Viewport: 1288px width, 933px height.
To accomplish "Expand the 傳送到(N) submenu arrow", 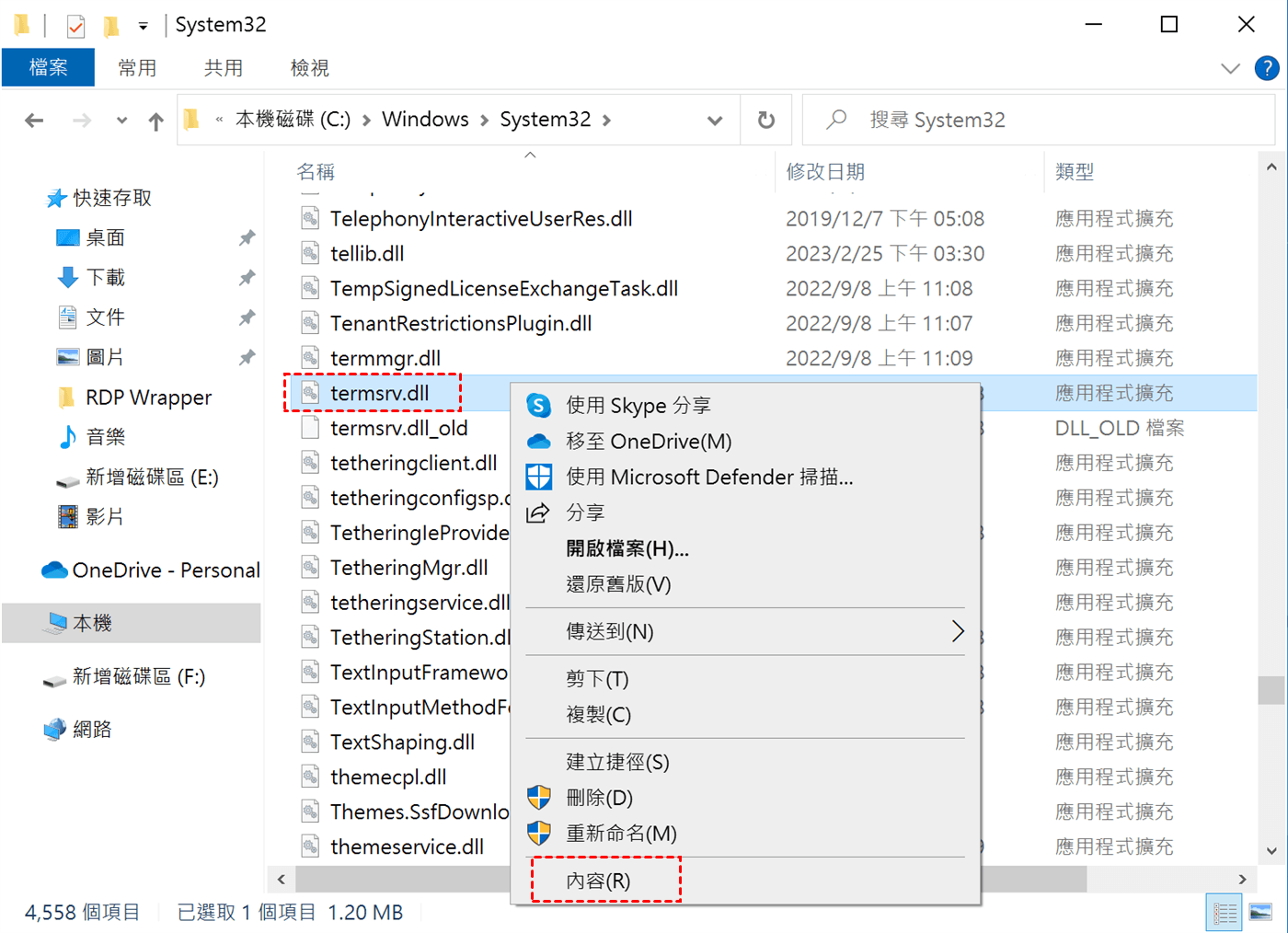I will coord(957,631).
